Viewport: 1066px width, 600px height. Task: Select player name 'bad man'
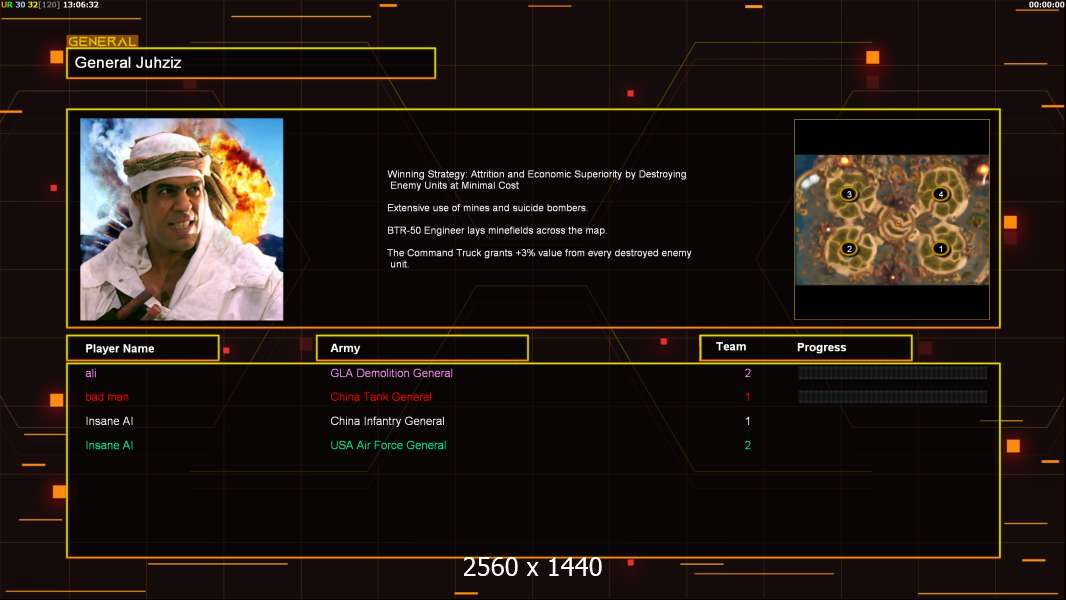(x=107, y=397)
